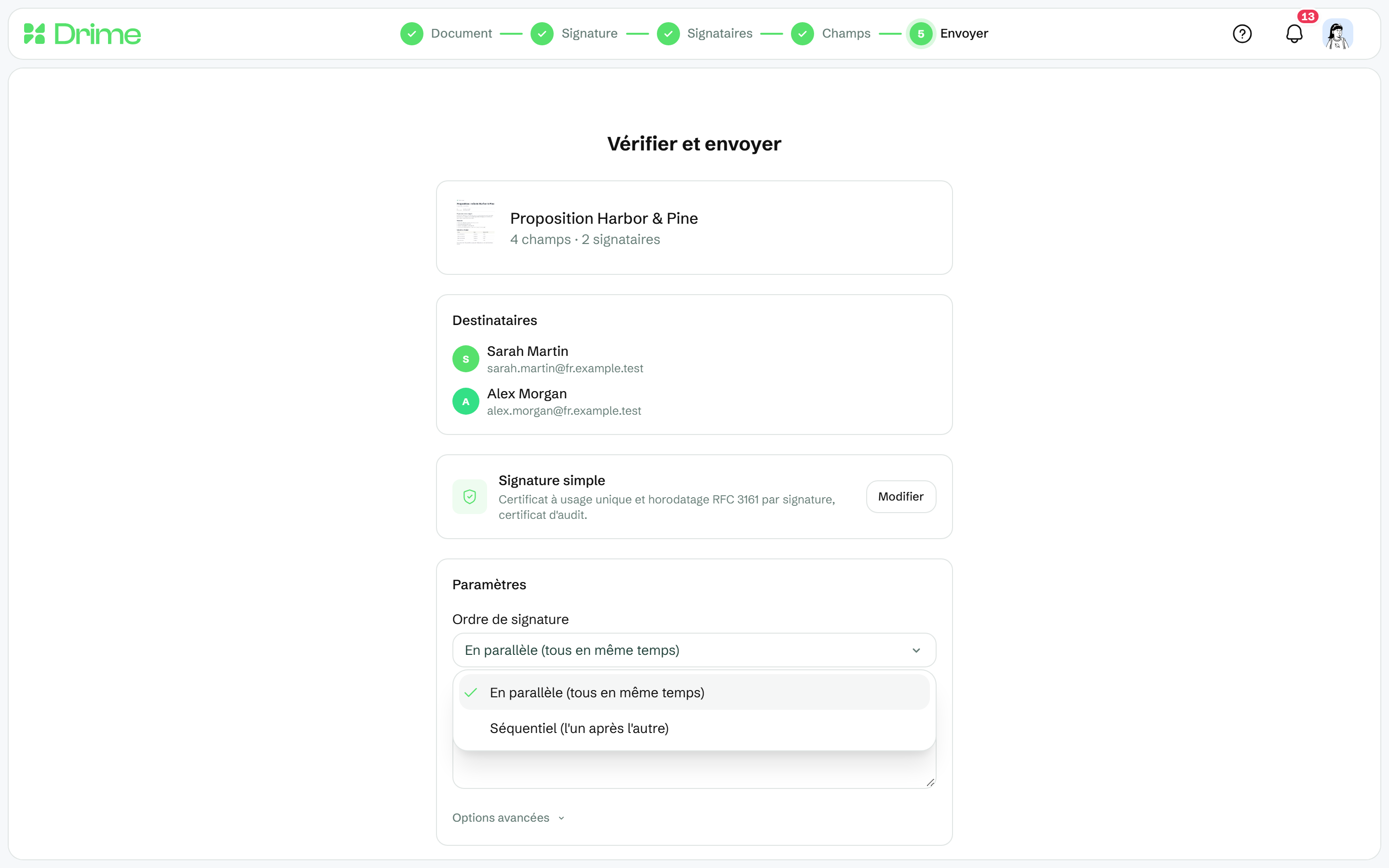The height and width of the screenshot is (868, 1389).
Task: Go to the Signature step label
Action: coord(589,33)
